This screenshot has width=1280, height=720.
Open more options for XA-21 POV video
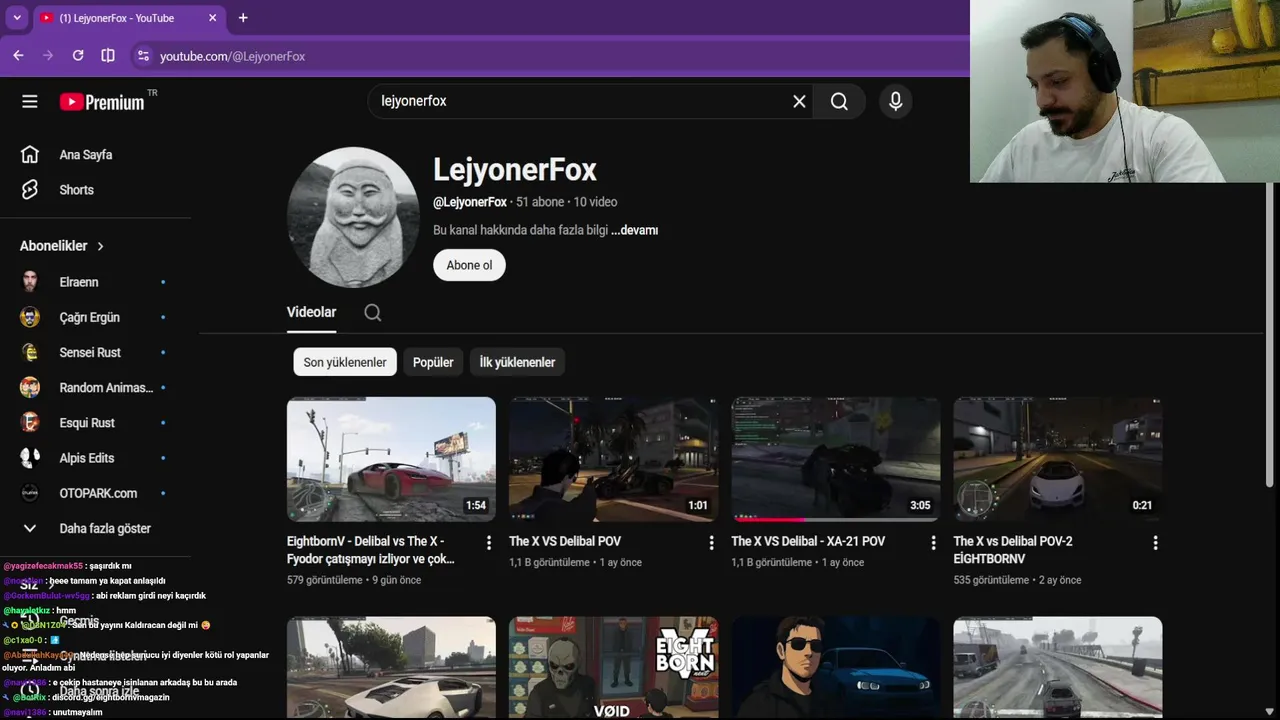[x=933, y=542]
